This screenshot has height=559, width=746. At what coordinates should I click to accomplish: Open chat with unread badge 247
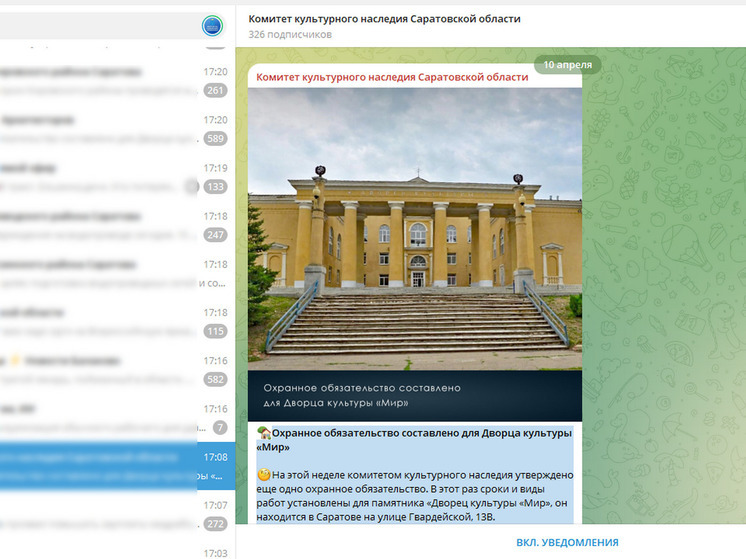coord(118,226)
